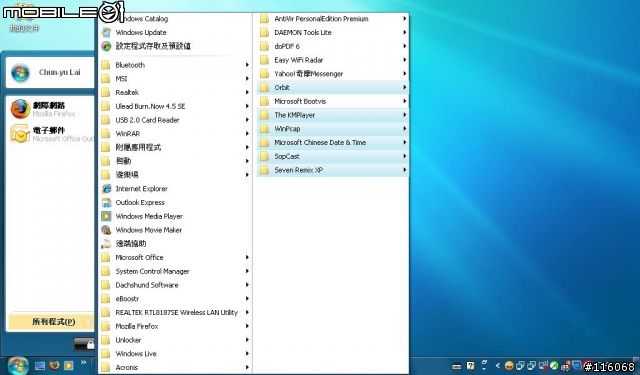Viewport: 640px width, 375px height.
Task: Open the USB 2.0 Card Reader menu
Action: tap(175, 120)
